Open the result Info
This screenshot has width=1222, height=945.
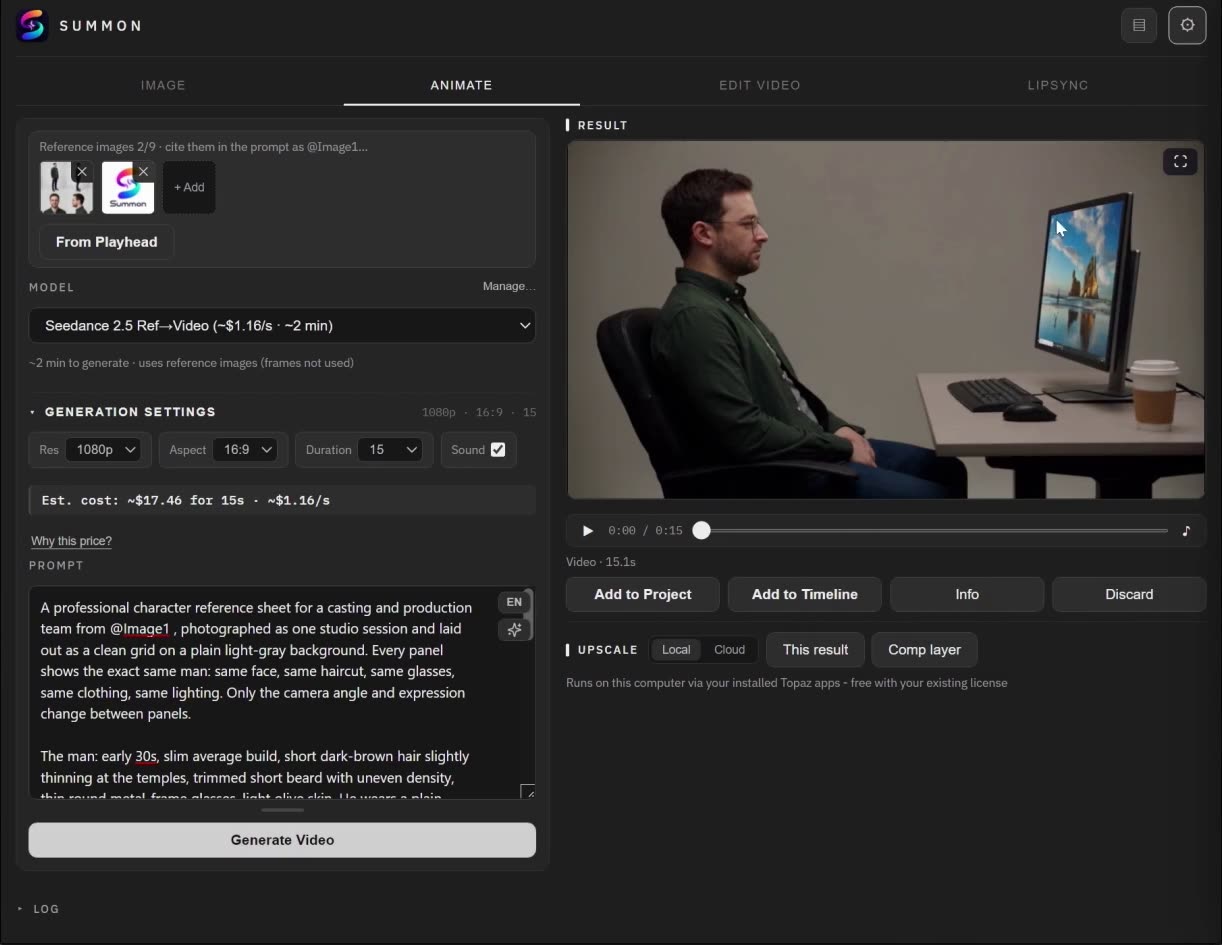pos(967,594)
